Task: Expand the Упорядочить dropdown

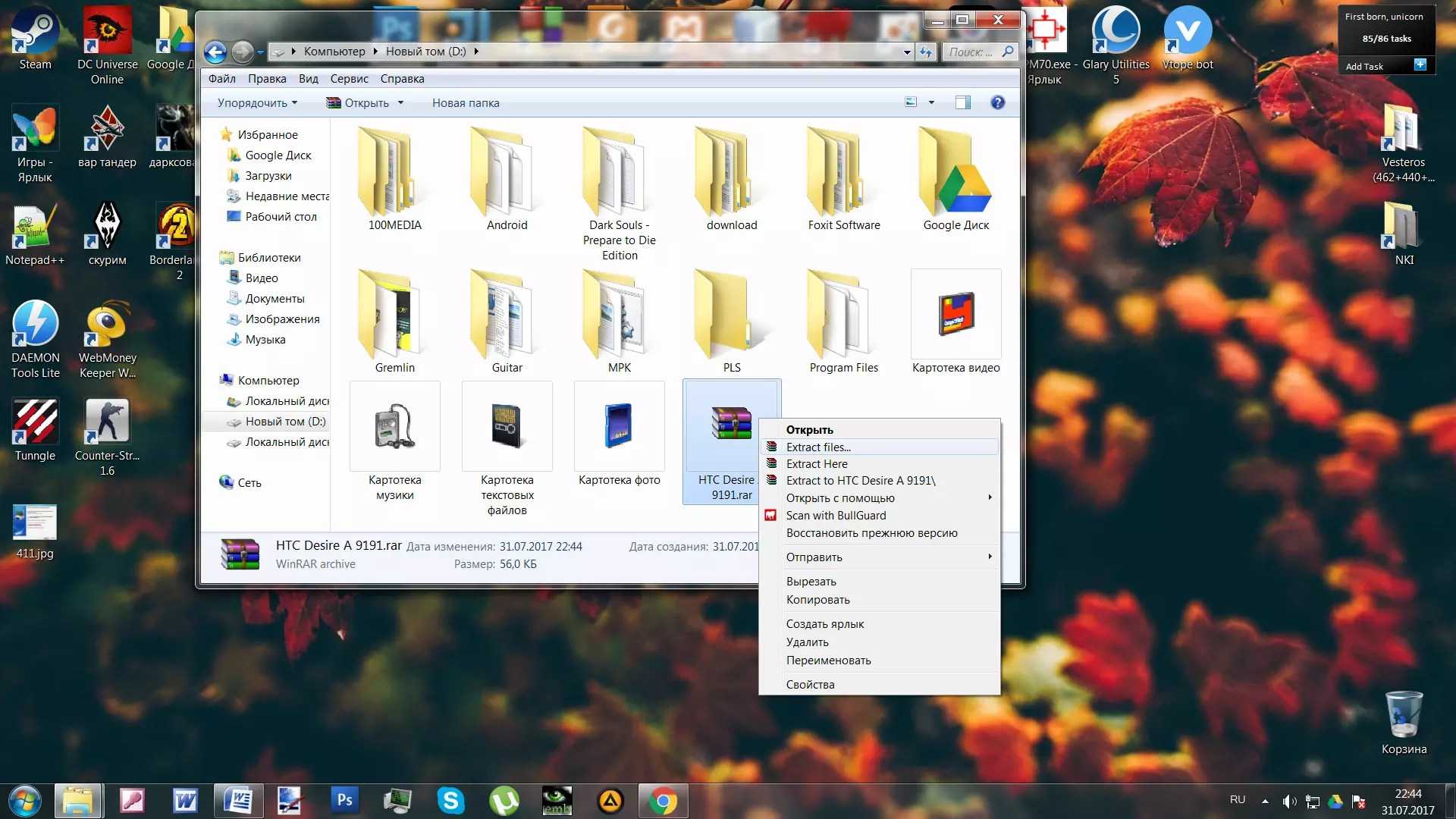Action: [x=257, y=103]
